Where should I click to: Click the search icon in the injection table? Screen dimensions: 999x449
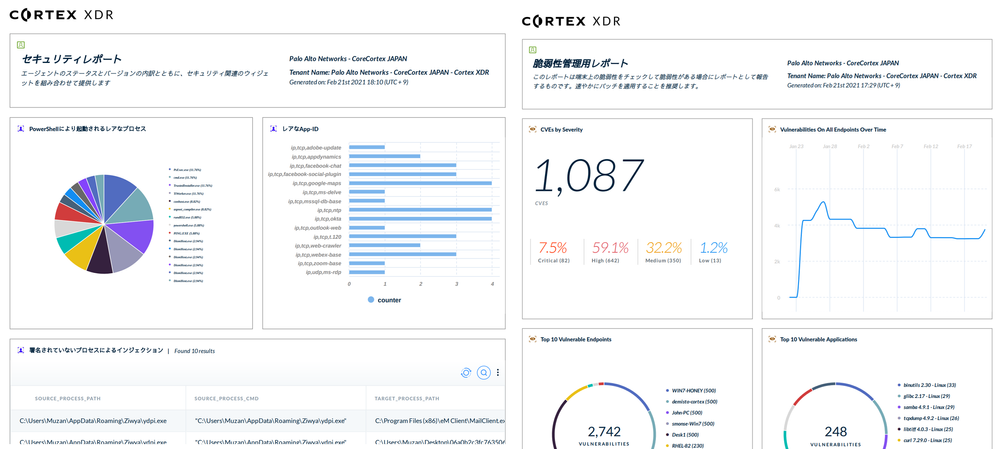pos(484,373)
